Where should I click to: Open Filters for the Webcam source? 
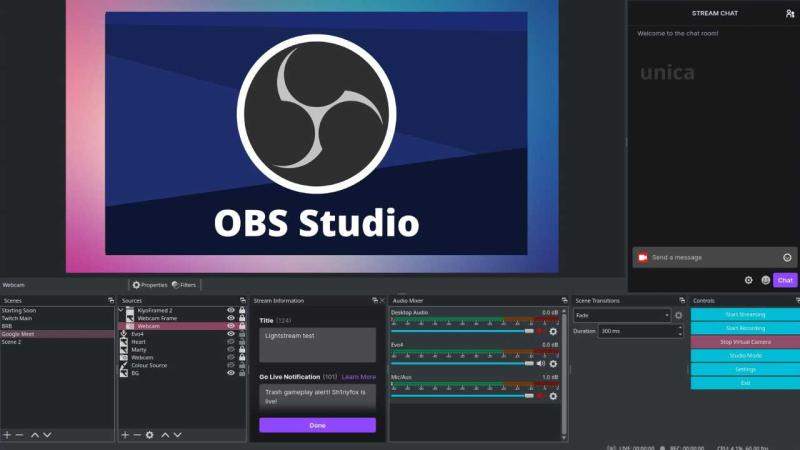tap(184, 285)
